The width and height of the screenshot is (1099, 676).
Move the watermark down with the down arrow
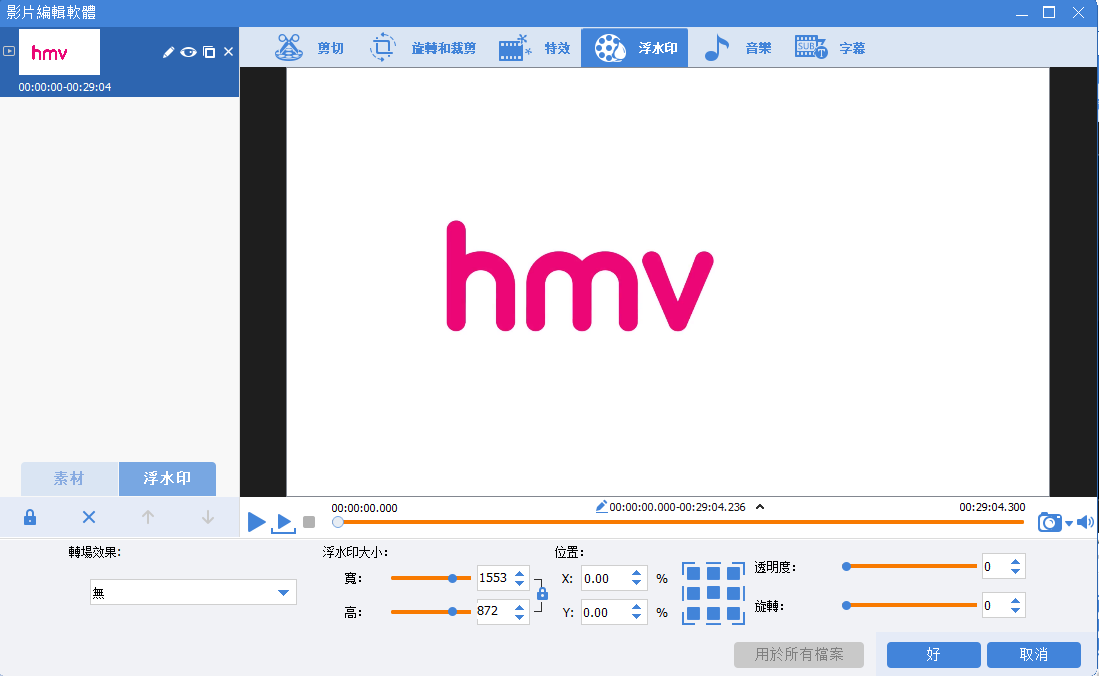point(207,518)
